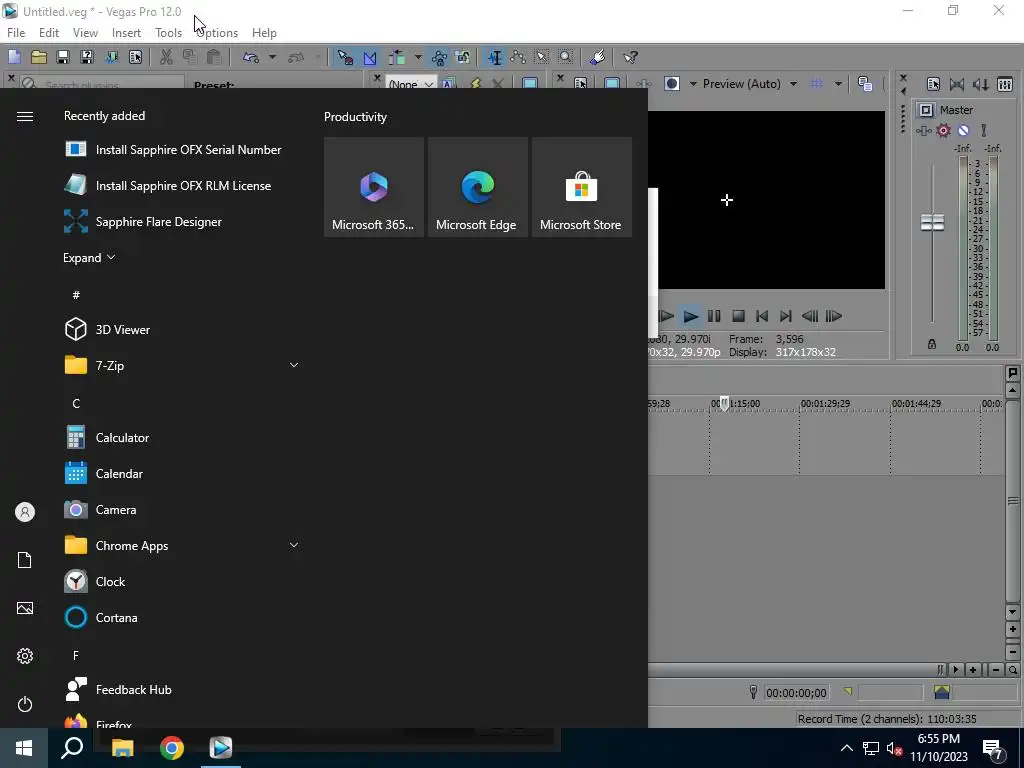Toggle Lock Envelopes to Events button

click(439, 57)
